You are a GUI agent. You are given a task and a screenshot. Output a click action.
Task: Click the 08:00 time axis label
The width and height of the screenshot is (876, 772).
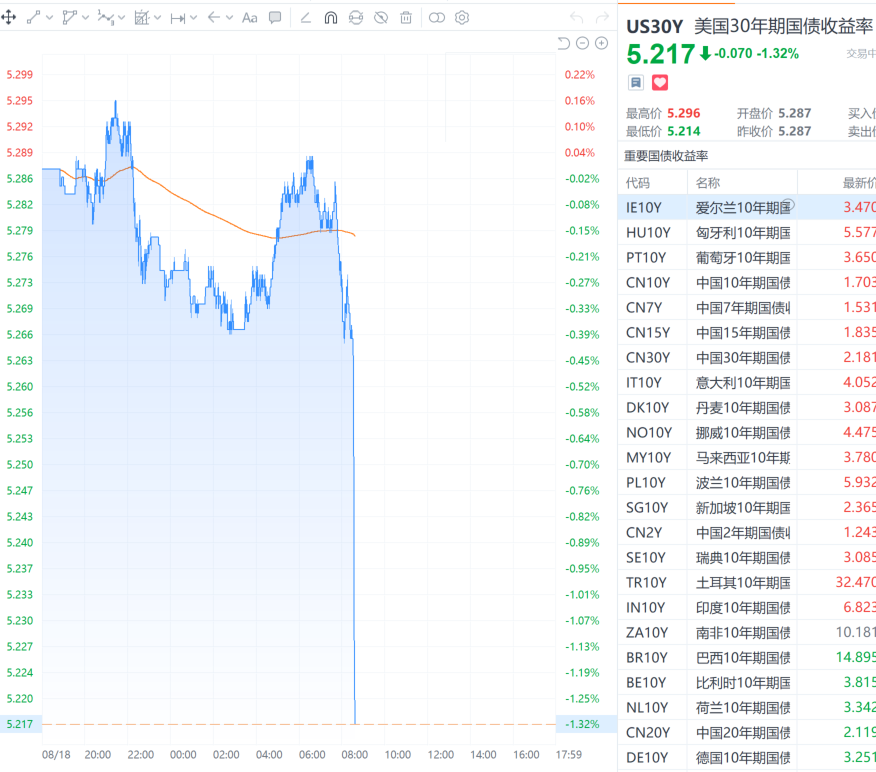click(355, 755)
